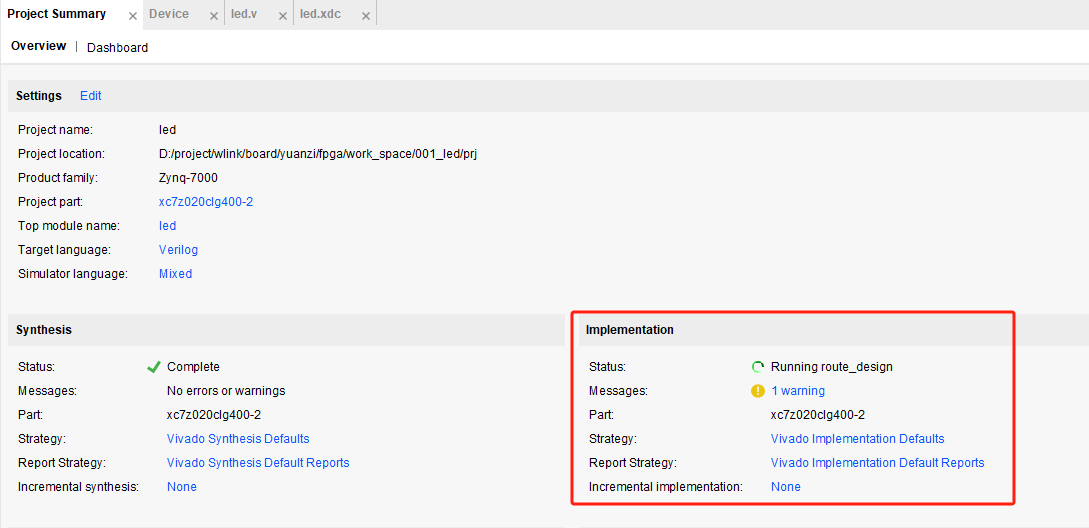Open the led.v file tab
This screenshot has height=528, width=1089.
point(244,14)
